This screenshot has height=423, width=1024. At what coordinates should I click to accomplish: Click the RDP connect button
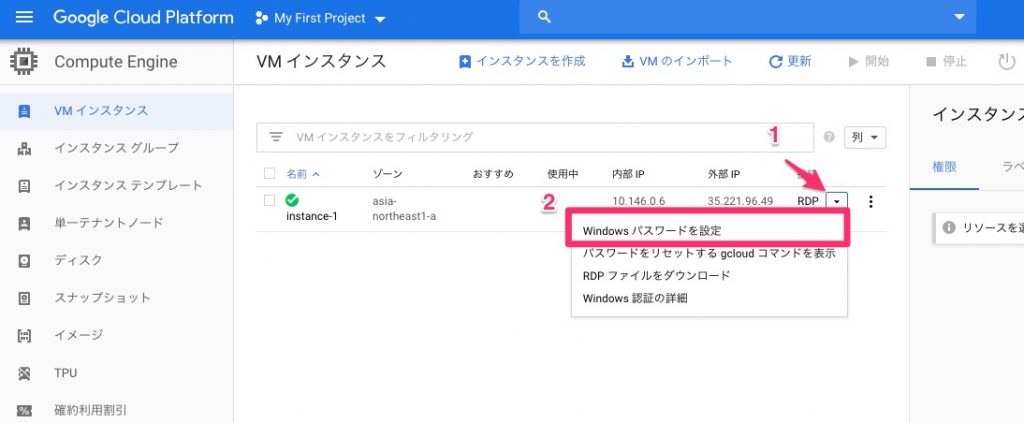[807, 201]
